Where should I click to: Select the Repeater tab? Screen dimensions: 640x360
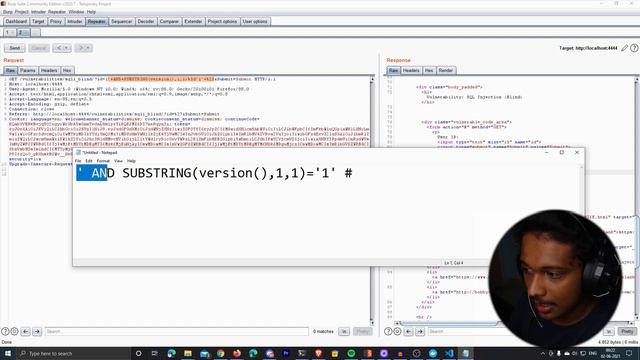pyautogui.click(x=97, y=22)
